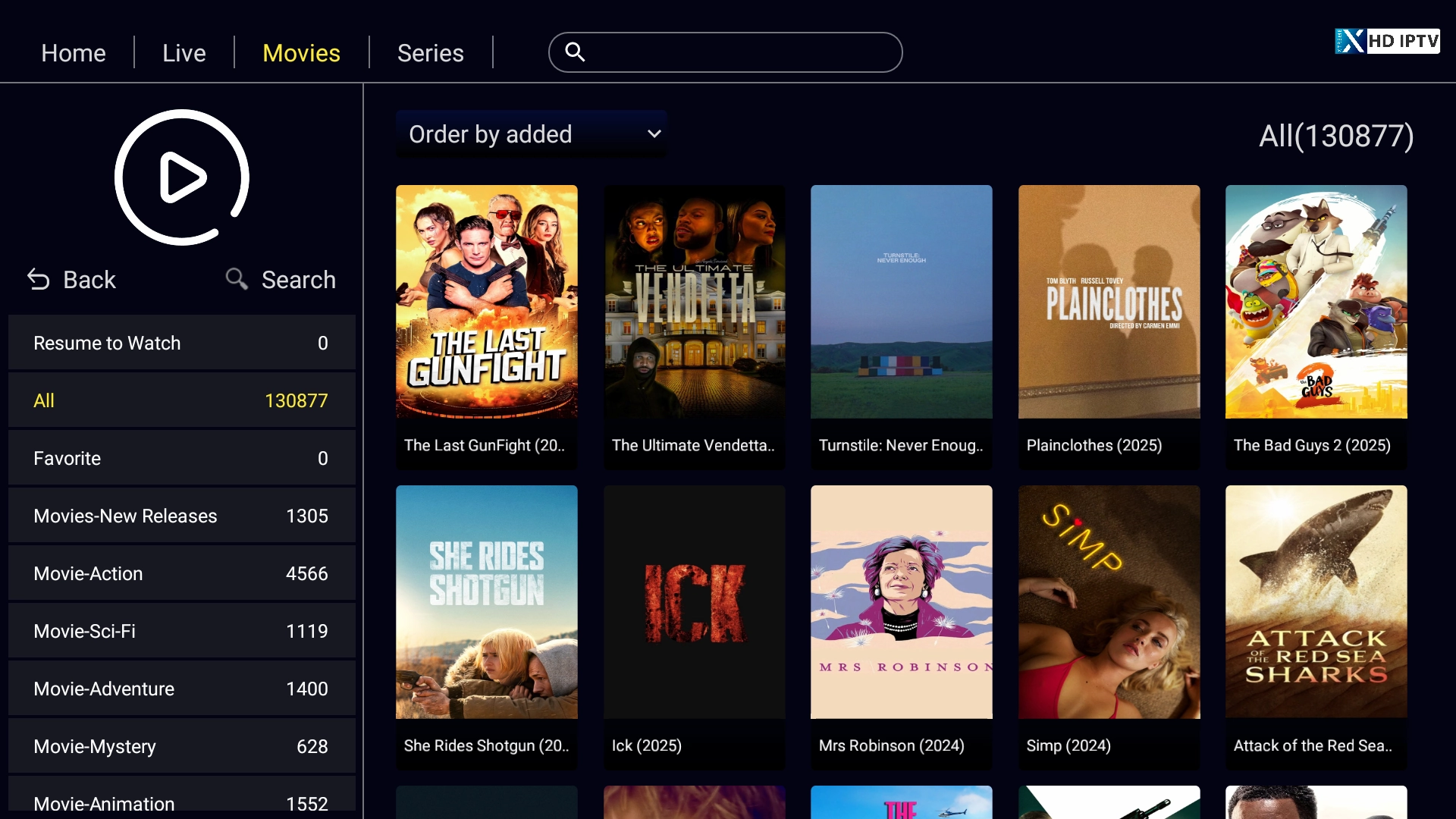
Task: Focus the top search input field
Action: [726, 52]
